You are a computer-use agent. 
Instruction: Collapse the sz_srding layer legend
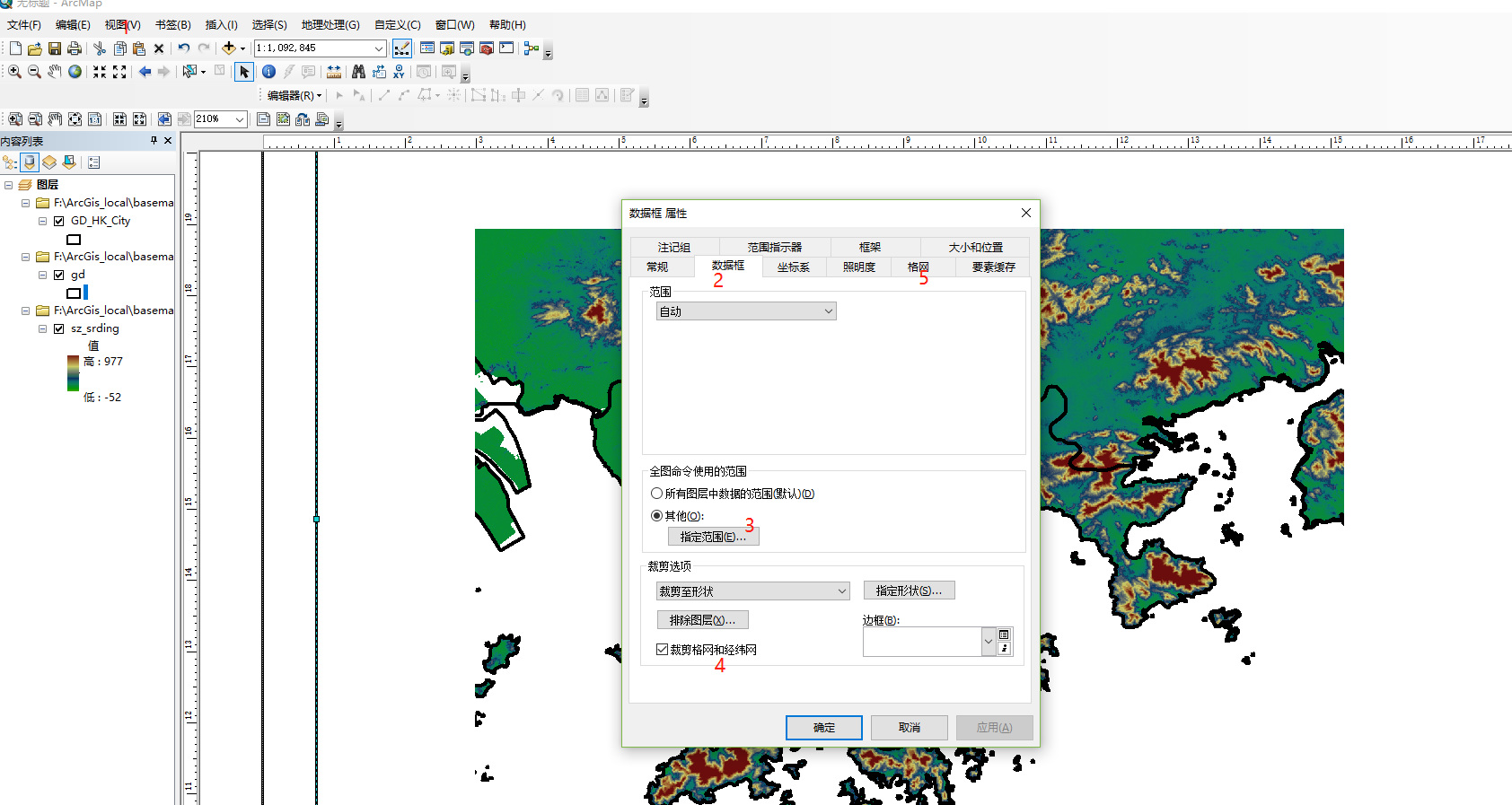pos(42,328)
